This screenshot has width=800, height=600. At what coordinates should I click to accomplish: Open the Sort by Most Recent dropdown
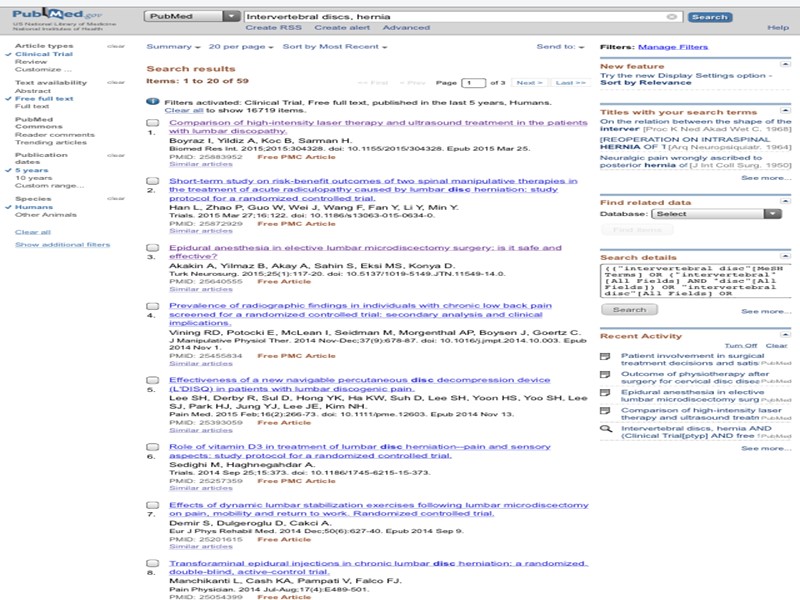(335, 46)
